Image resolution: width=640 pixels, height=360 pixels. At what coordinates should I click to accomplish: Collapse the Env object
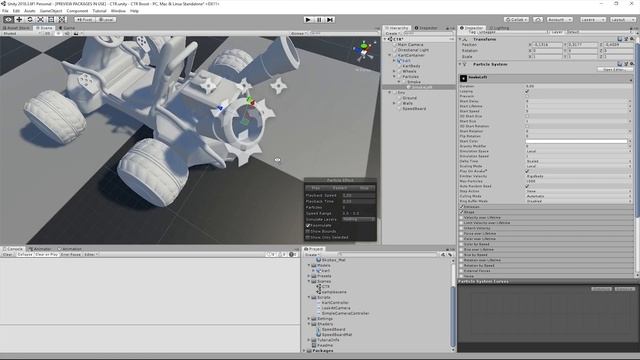(390, 93)
